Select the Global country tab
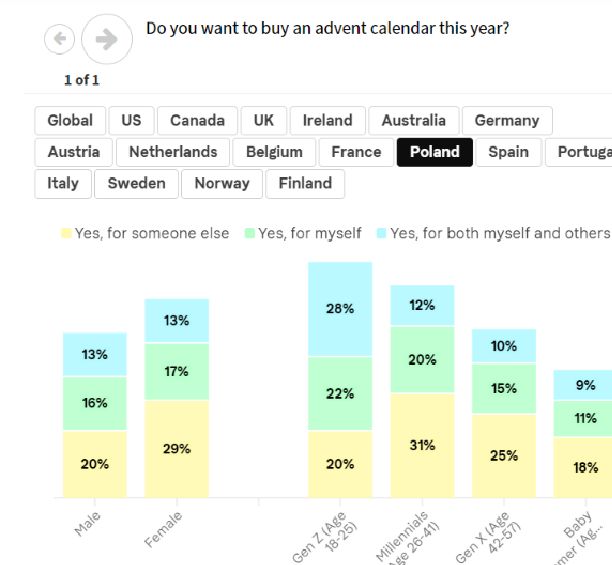 click(70, 120)
